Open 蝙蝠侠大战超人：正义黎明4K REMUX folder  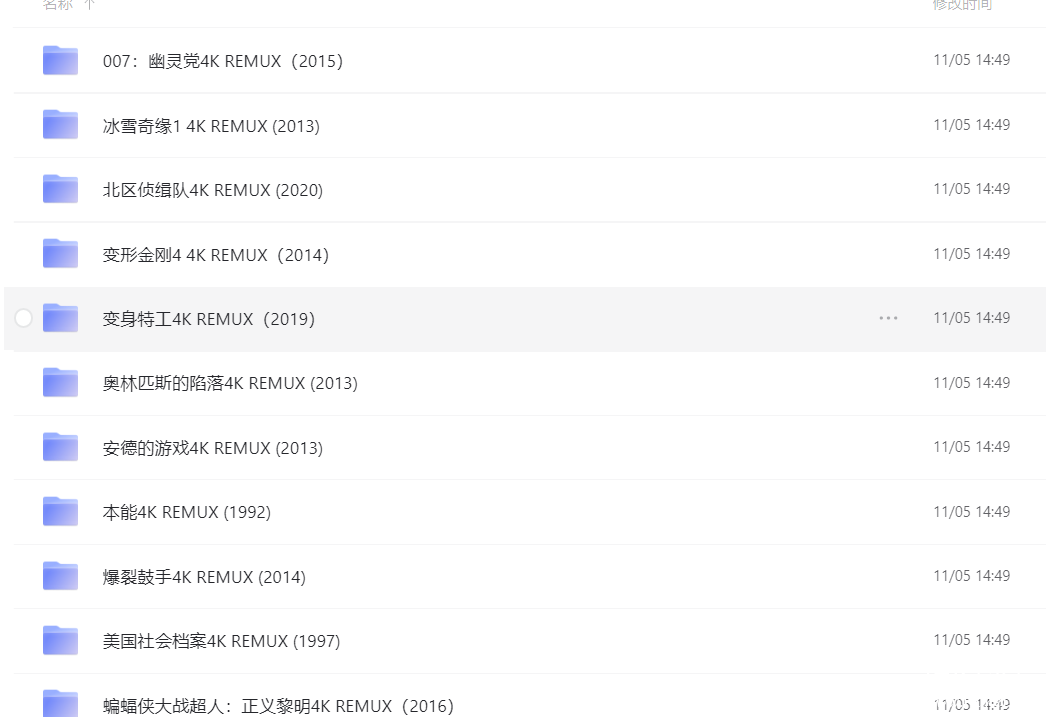(277, 705)
